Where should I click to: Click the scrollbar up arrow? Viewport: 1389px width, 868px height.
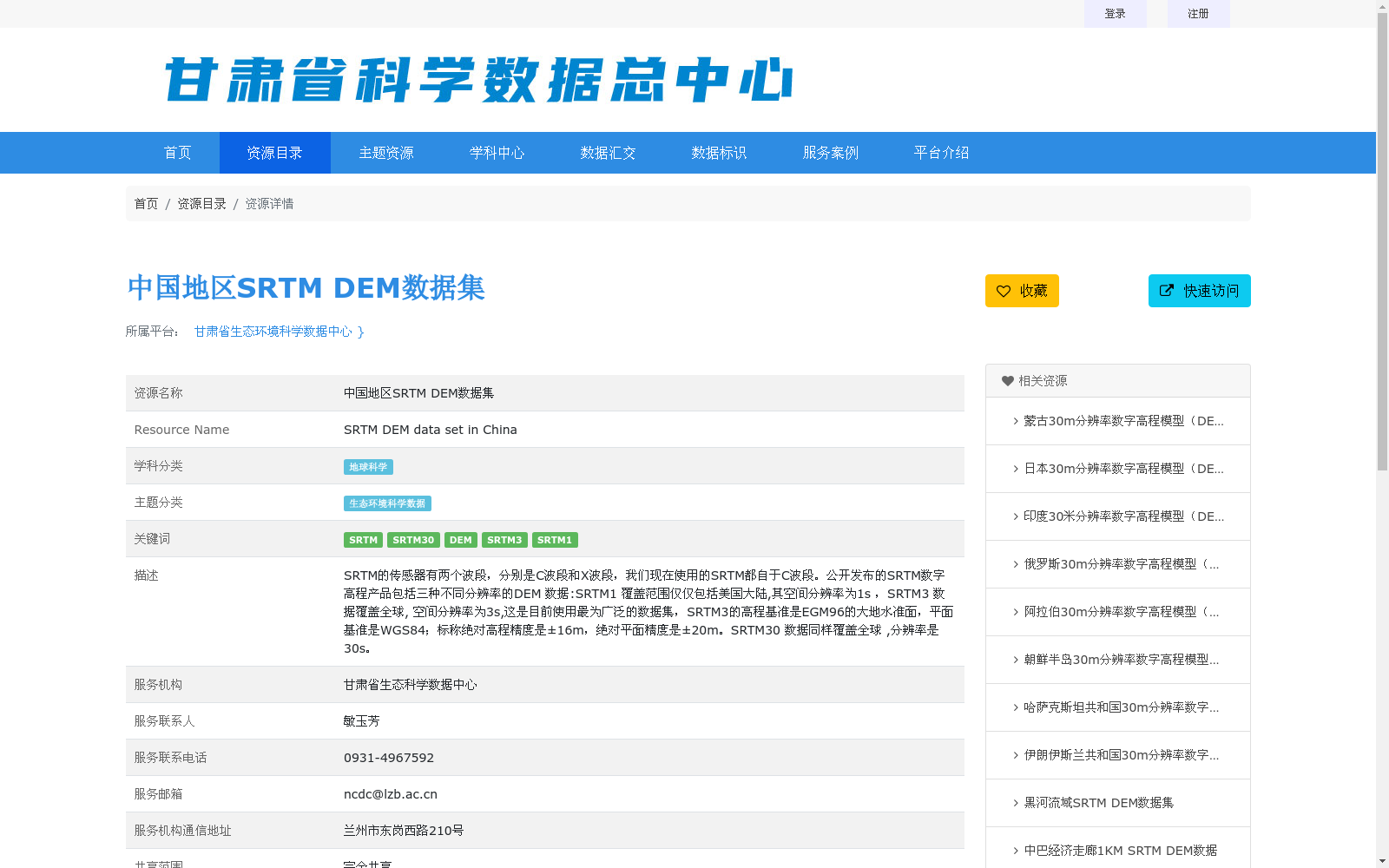click(x=1383, y=7)
